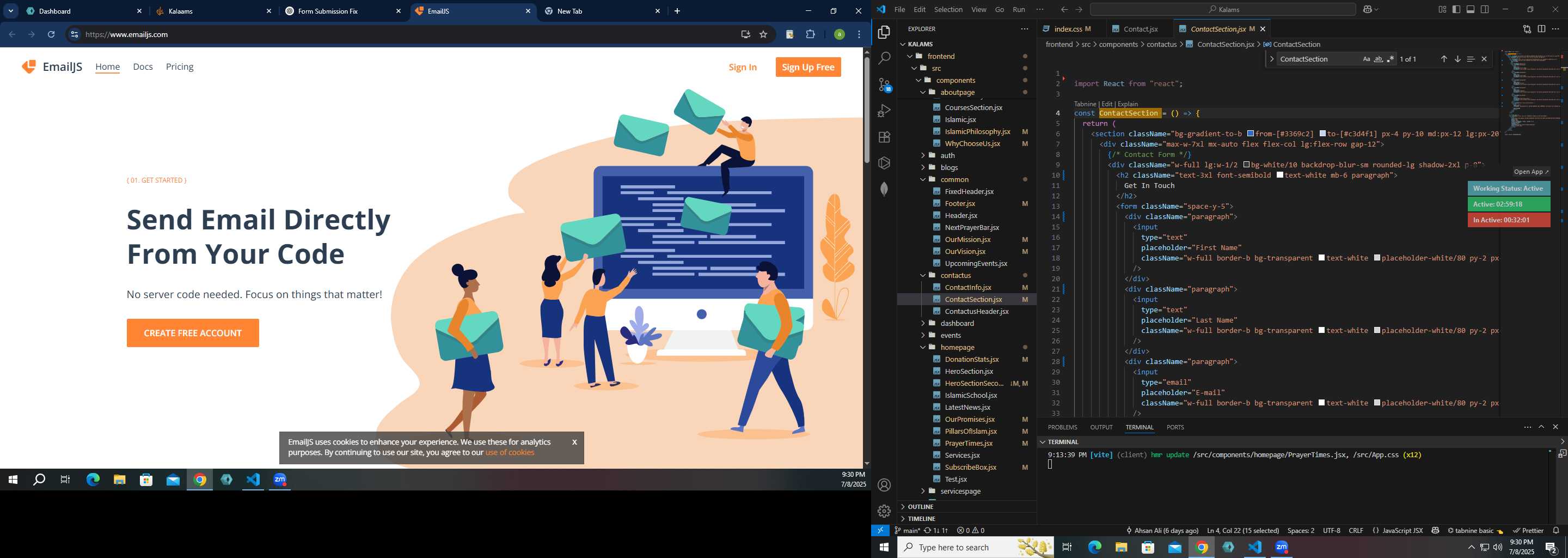Click Sign Up Free button
The height and width of the screenshot is (558, 1568).
(808, 67)
